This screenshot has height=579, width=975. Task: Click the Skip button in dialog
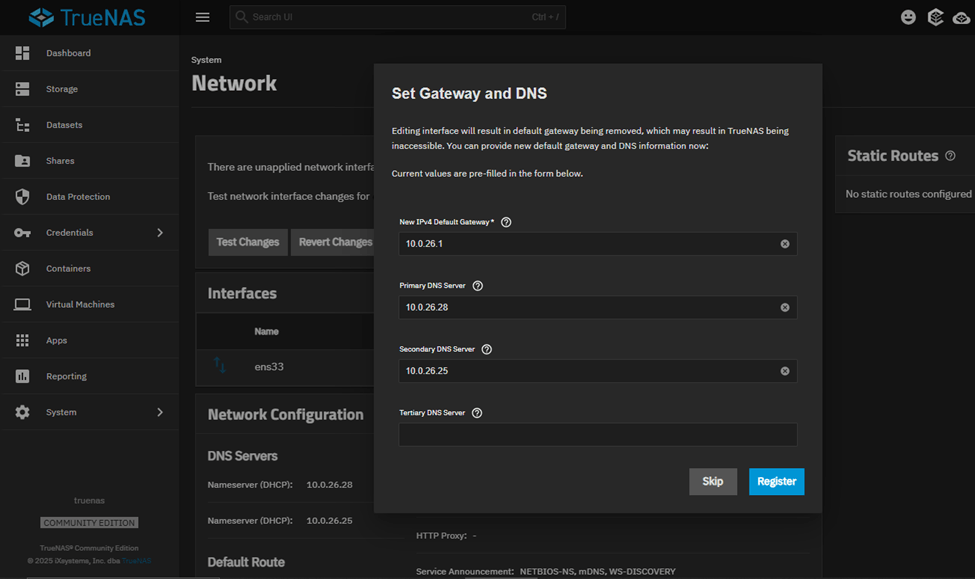[712, 481]
